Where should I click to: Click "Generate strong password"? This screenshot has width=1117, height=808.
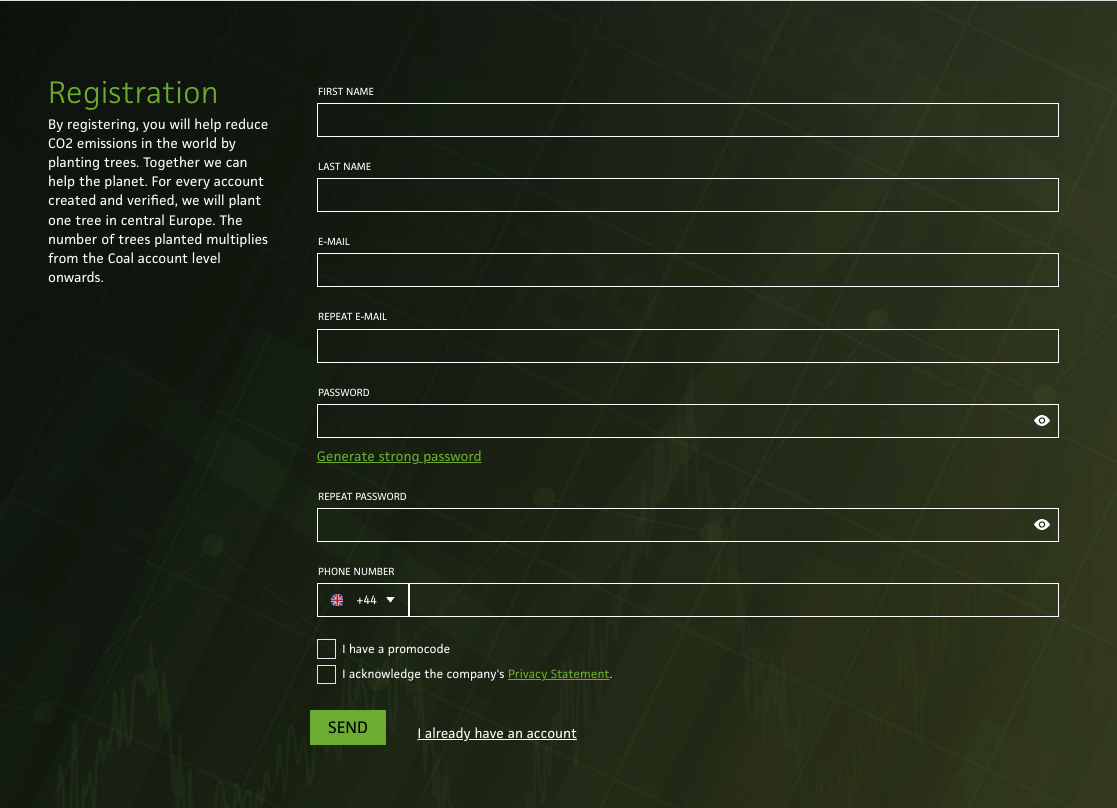point(399,456)
